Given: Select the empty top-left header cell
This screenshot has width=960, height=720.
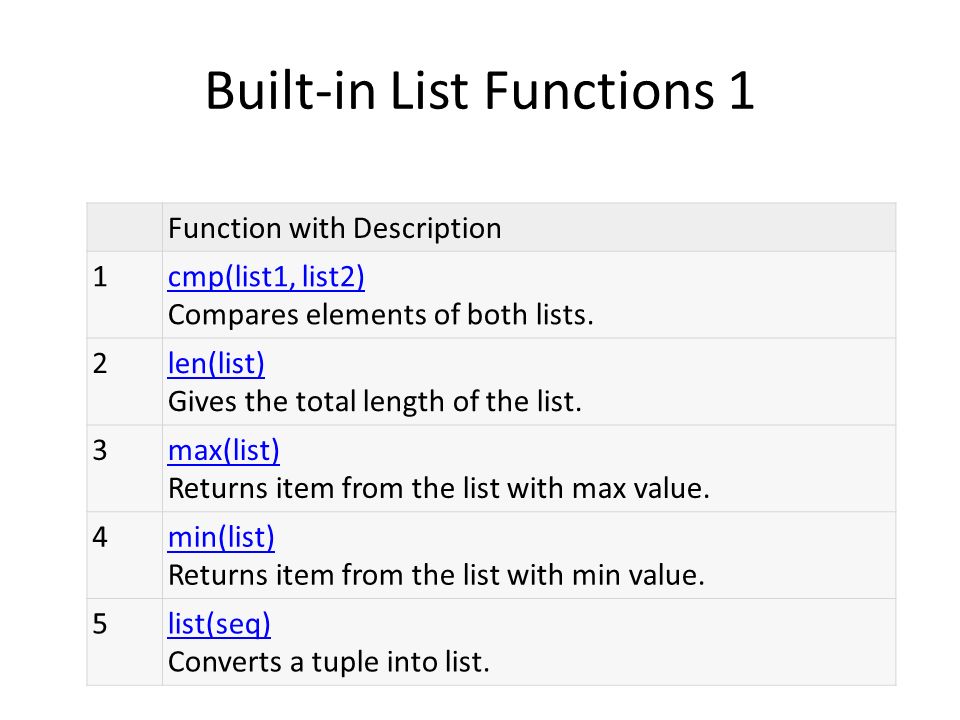Looking at the screenshot, I should (124, 227).
